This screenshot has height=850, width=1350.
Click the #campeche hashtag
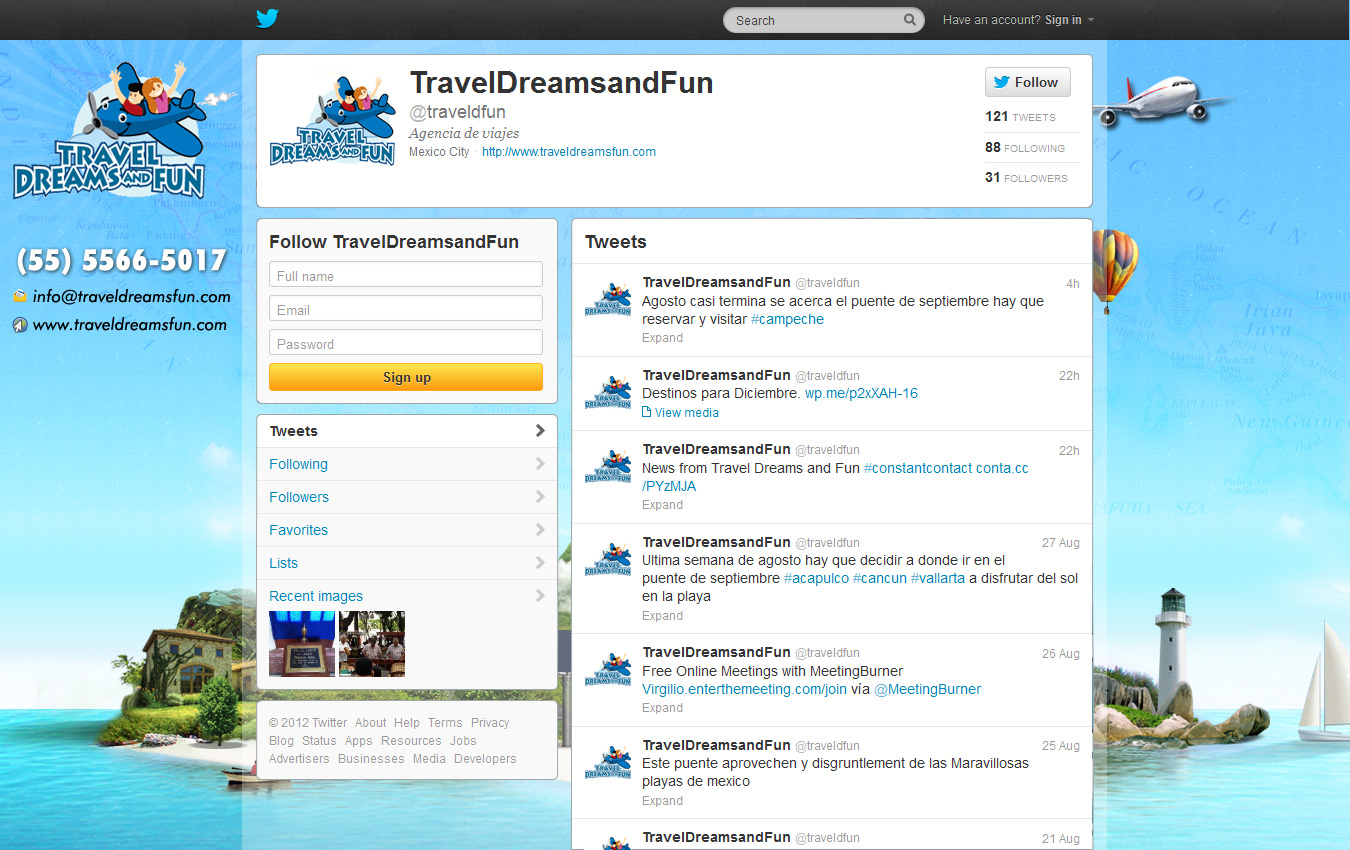[x=787, y=319]
